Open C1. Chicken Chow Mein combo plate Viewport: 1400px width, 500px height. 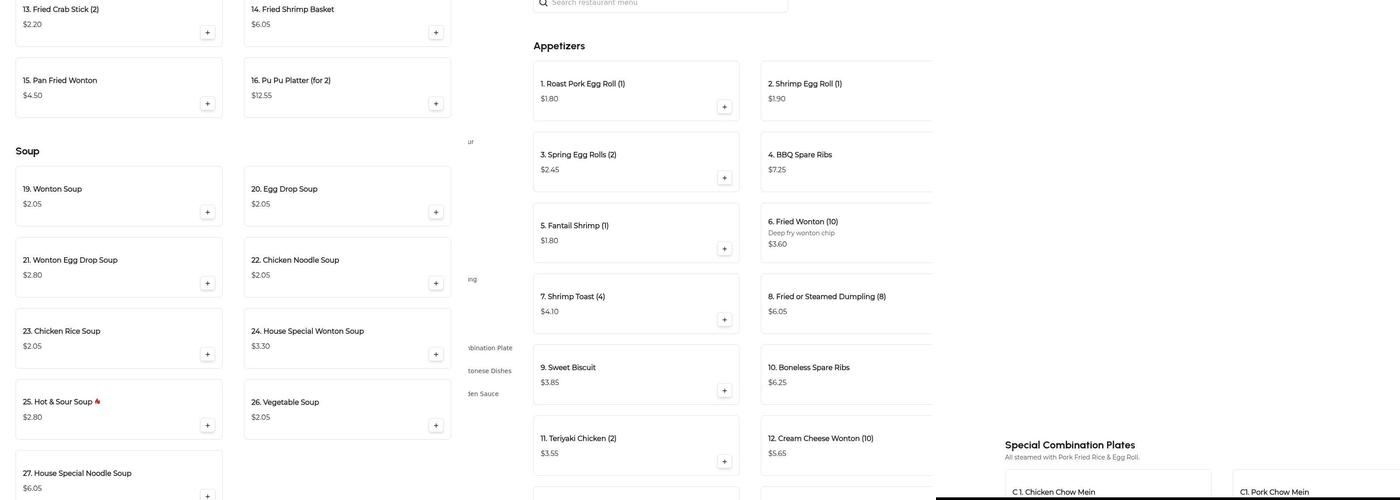pos(1107,489)
